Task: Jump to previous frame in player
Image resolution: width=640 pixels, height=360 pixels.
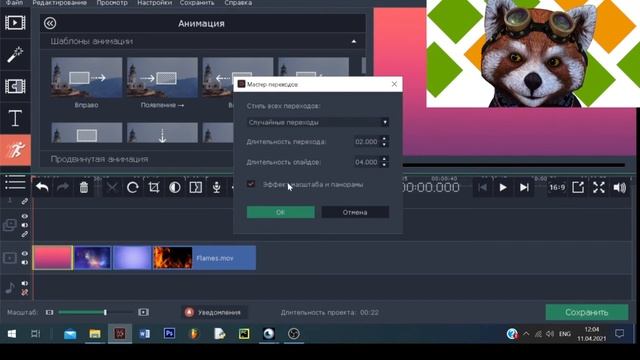Action: (x=482, y=187)
